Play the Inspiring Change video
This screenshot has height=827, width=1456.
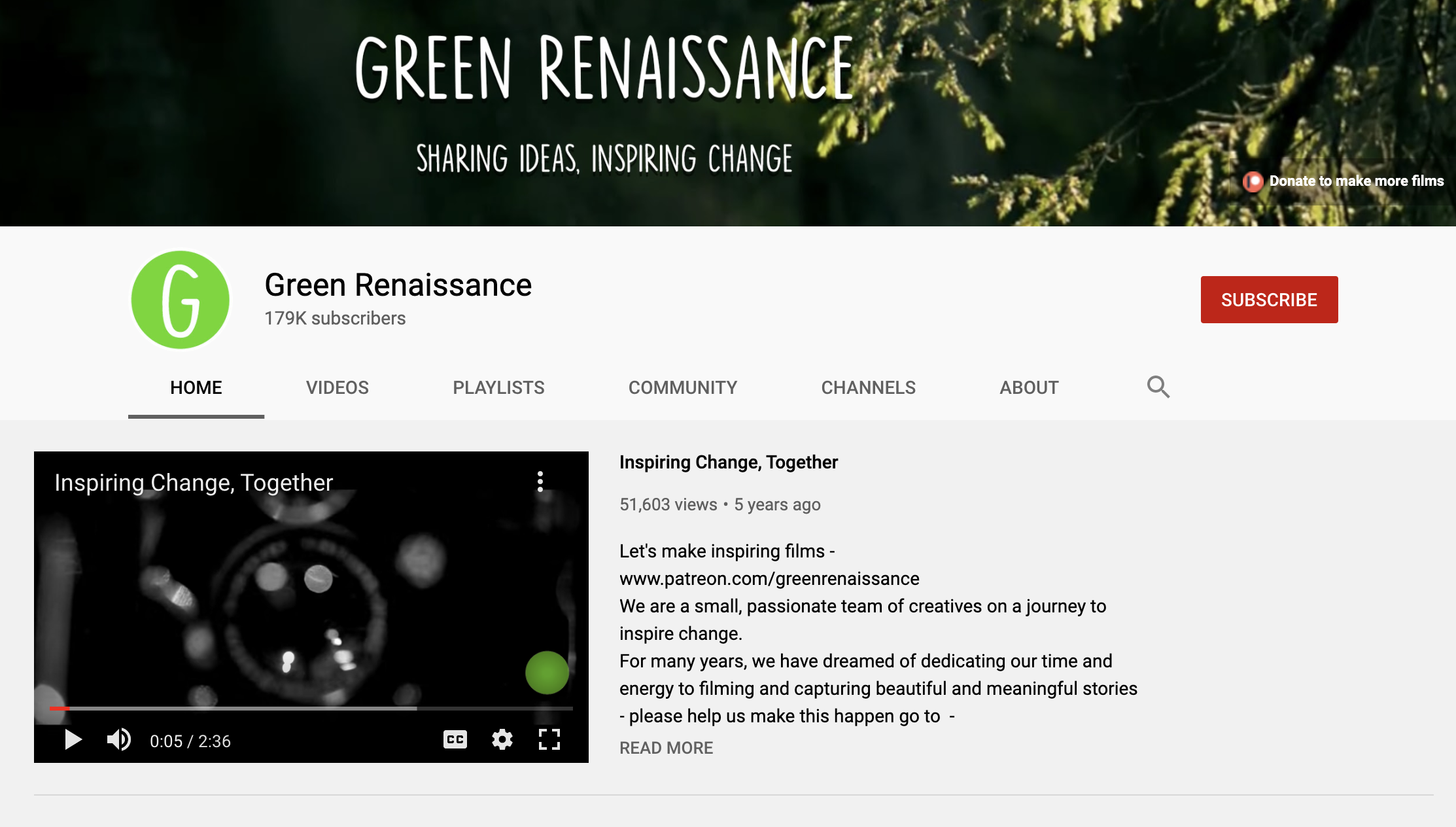[73, 740]
